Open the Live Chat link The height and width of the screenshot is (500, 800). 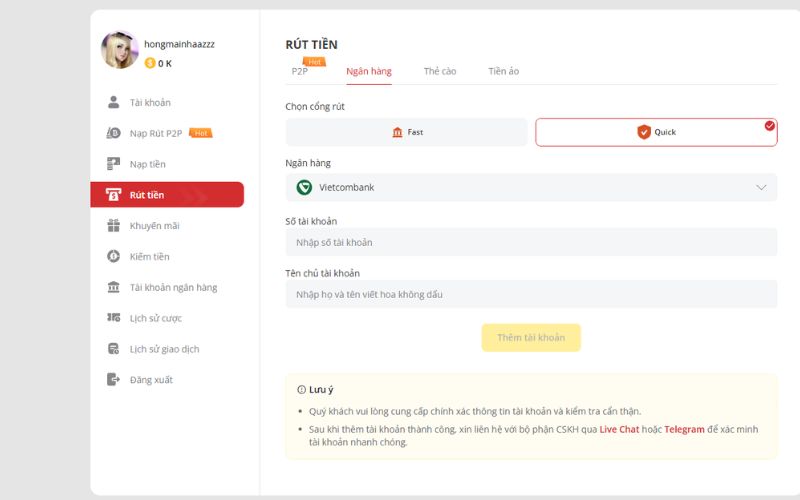619,429
